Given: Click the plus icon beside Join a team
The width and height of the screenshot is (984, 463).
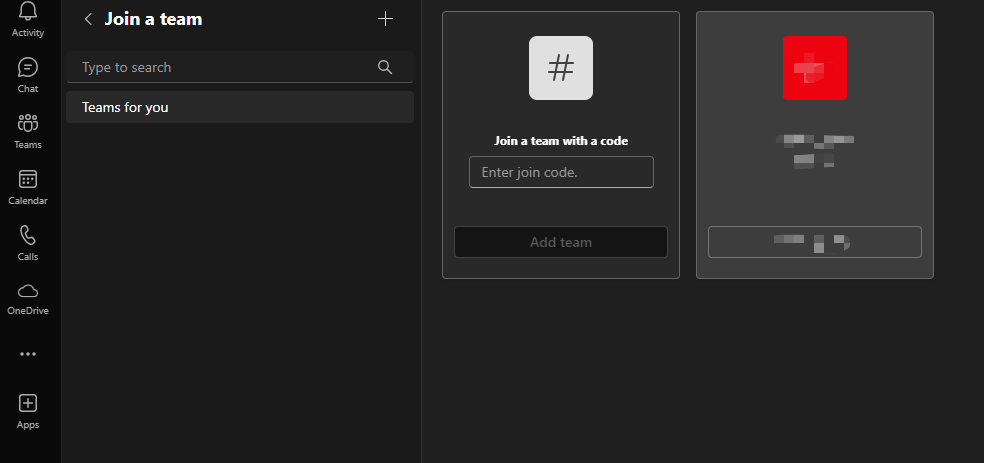Looking at the screenshot, I should point(385,19).
